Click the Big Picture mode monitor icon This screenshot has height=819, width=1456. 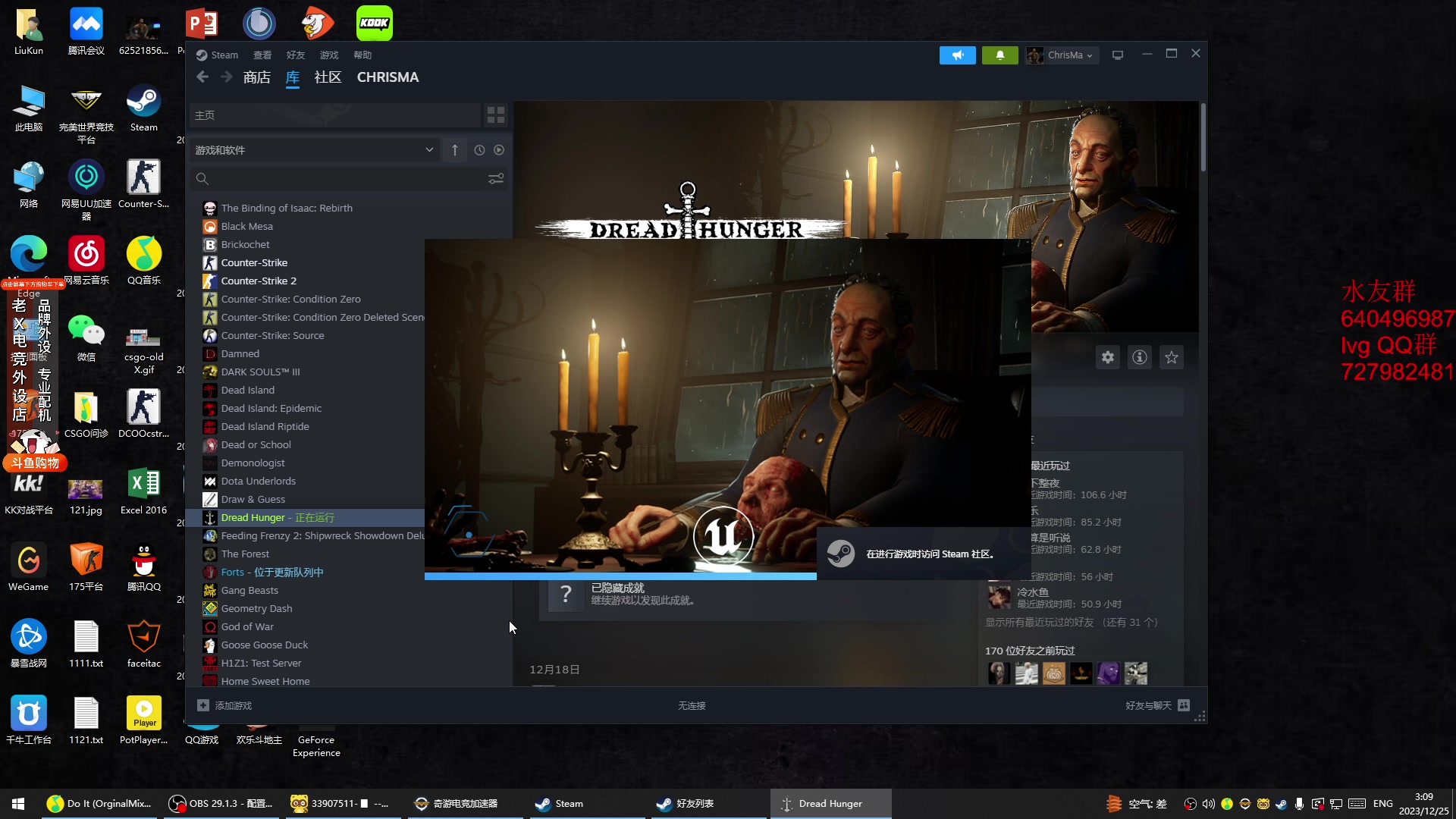point(1117,55)
